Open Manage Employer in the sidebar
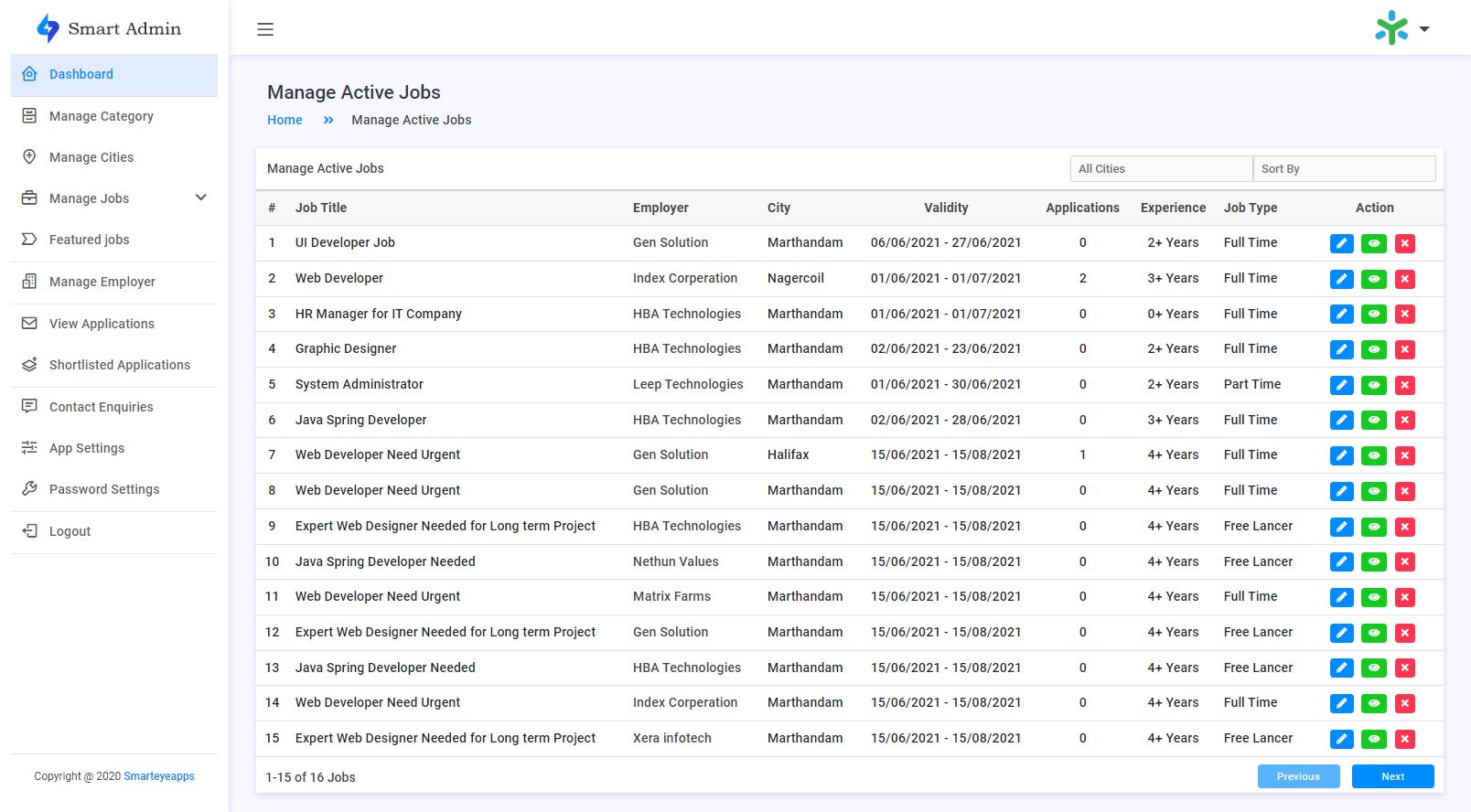This screenshot has width=1471, height=812. (x=102, y=282)
